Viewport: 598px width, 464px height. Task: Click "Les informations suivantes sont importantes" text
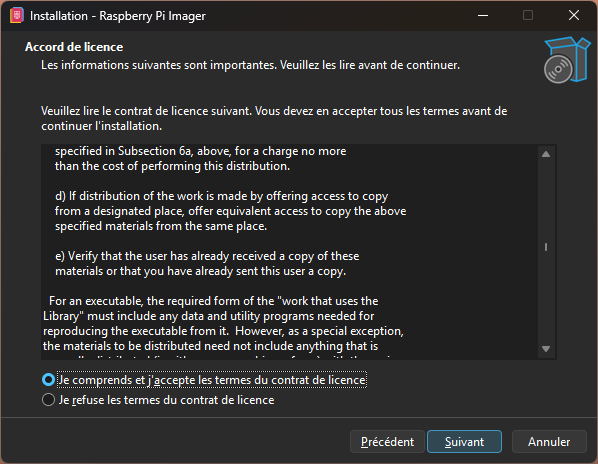coord(250,65)
